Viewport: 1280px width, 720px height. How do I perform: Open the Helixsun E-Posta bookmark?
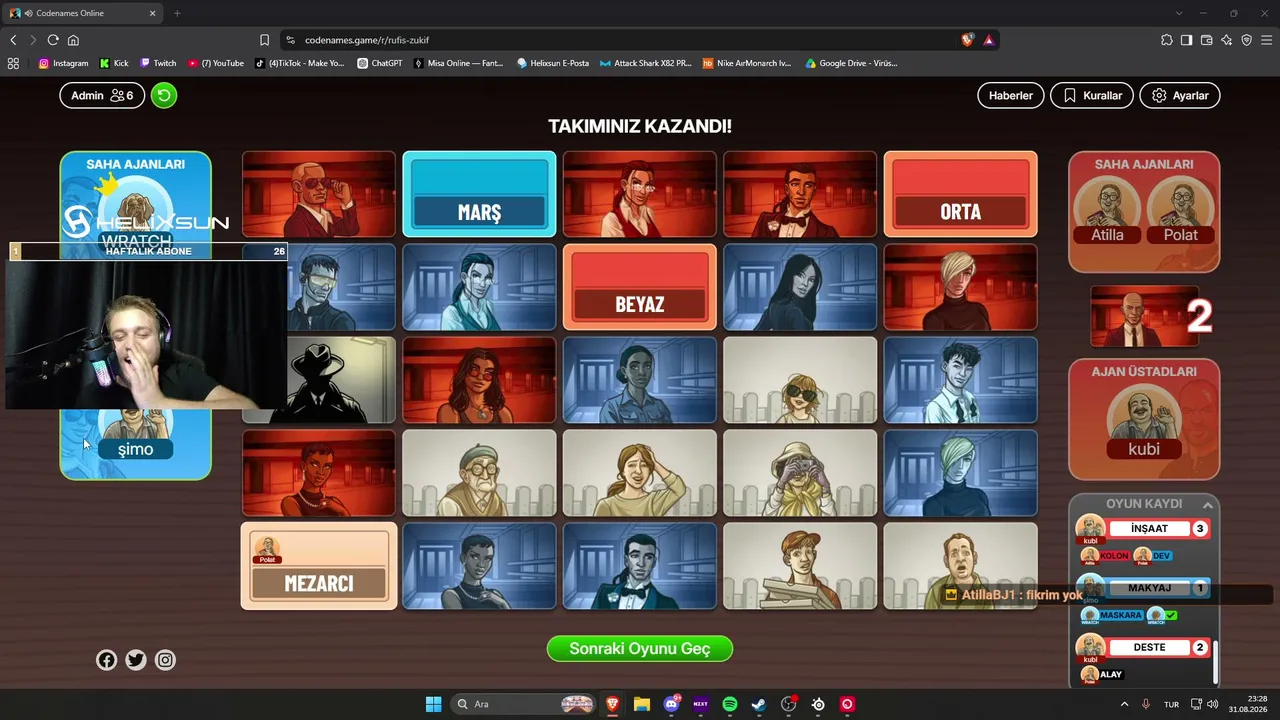[553, 63]
